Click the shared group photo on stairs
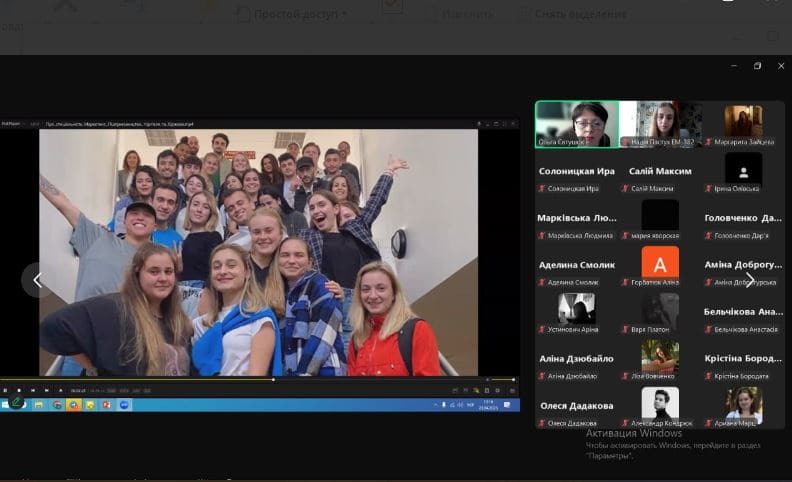 pos(259,253)
